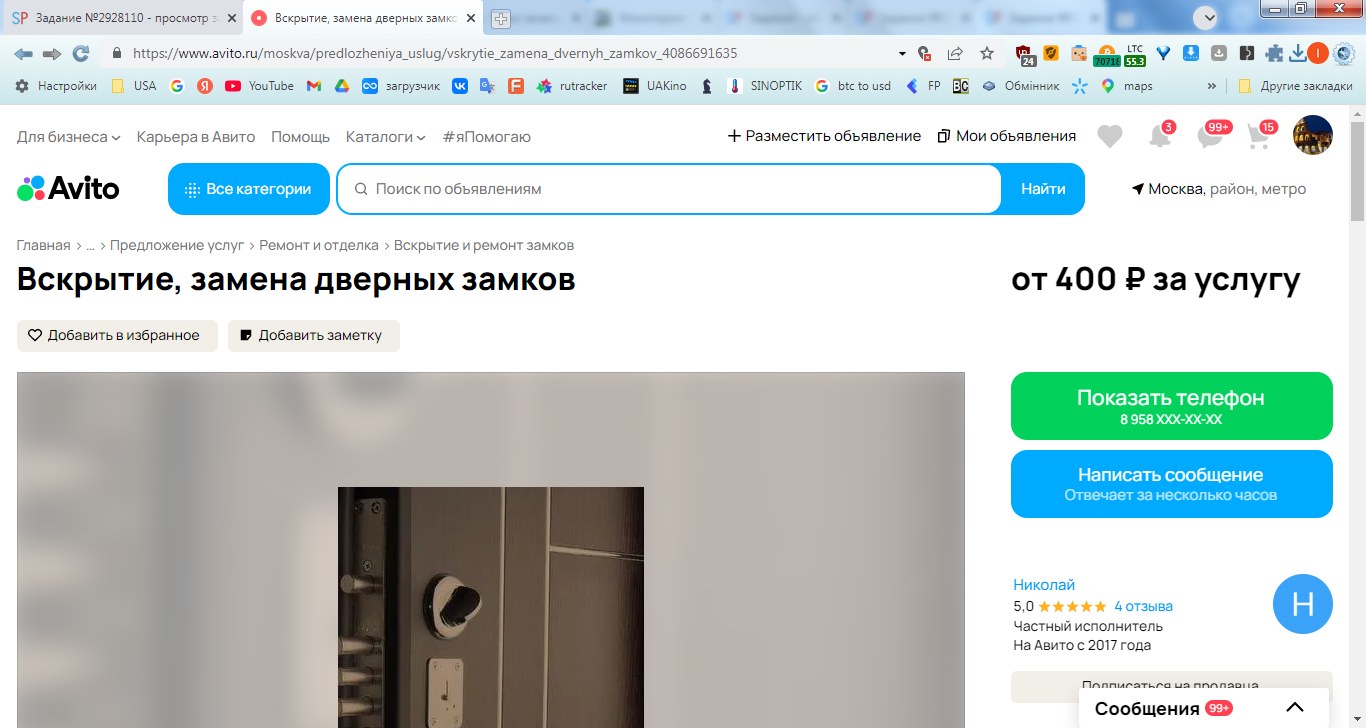Open the Bitcoin price extension icon
Viewport: 1366px width, 728px height.
[1106, 54]
